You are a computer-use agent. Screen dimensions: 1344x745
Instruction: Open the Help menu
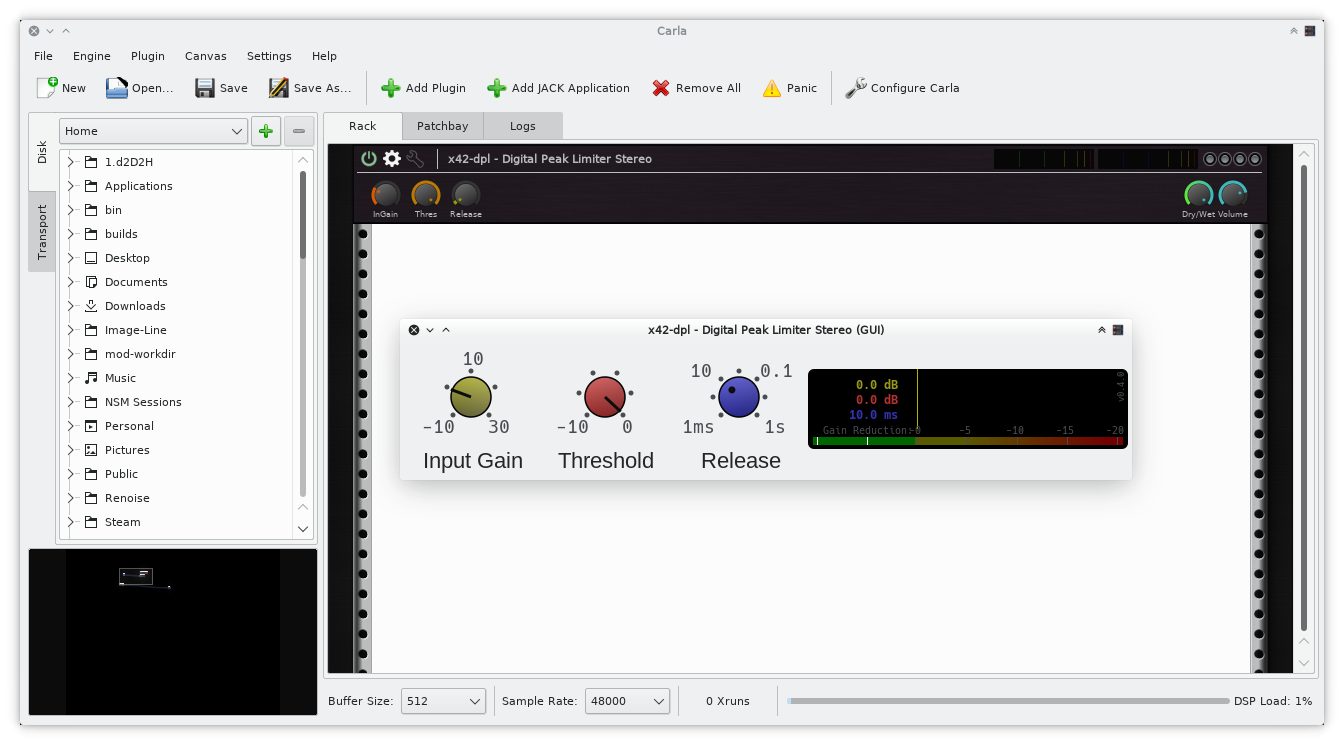tap(324, 56)
